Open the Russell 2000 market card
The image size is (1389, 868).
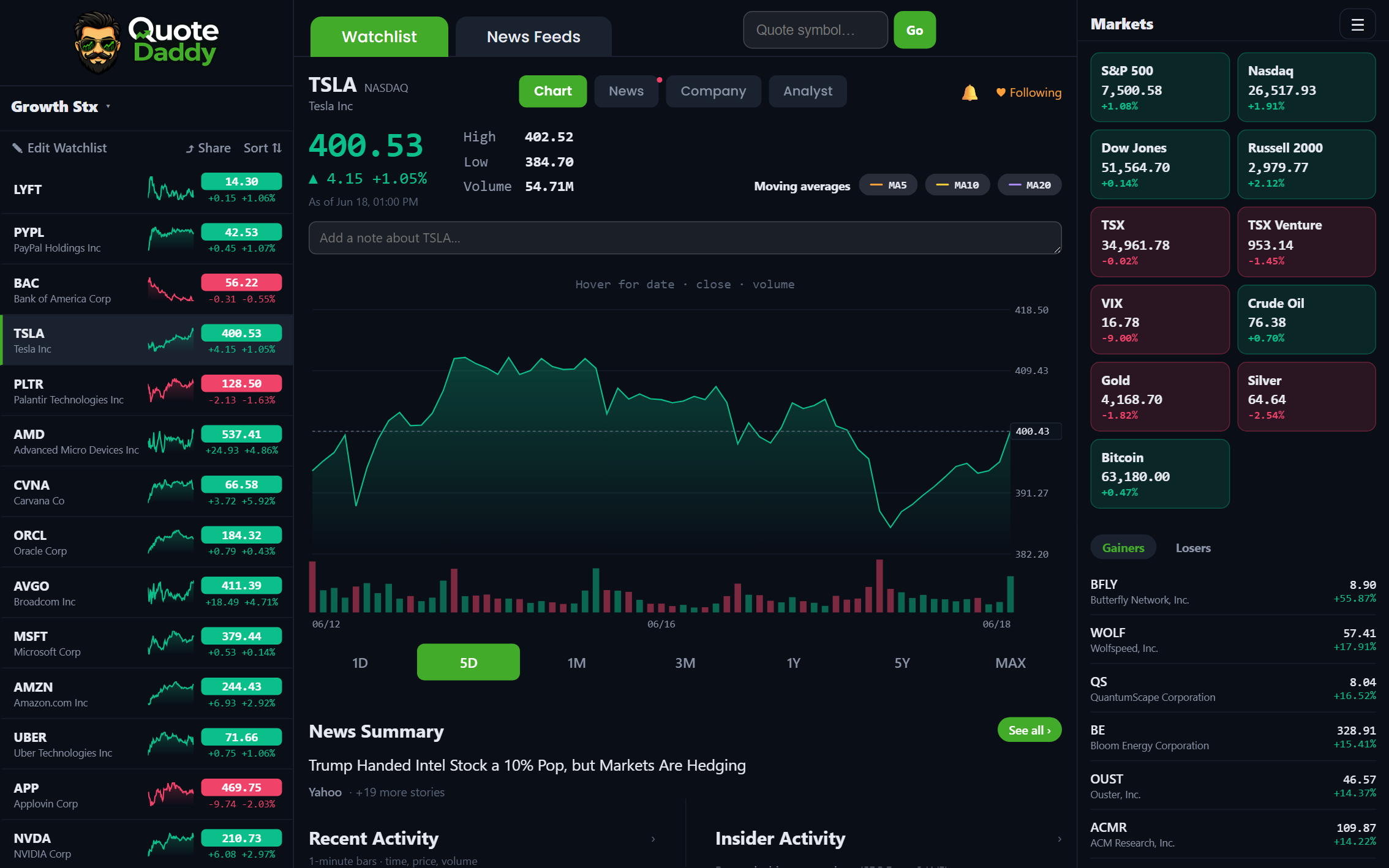[x=1306, y=165]
